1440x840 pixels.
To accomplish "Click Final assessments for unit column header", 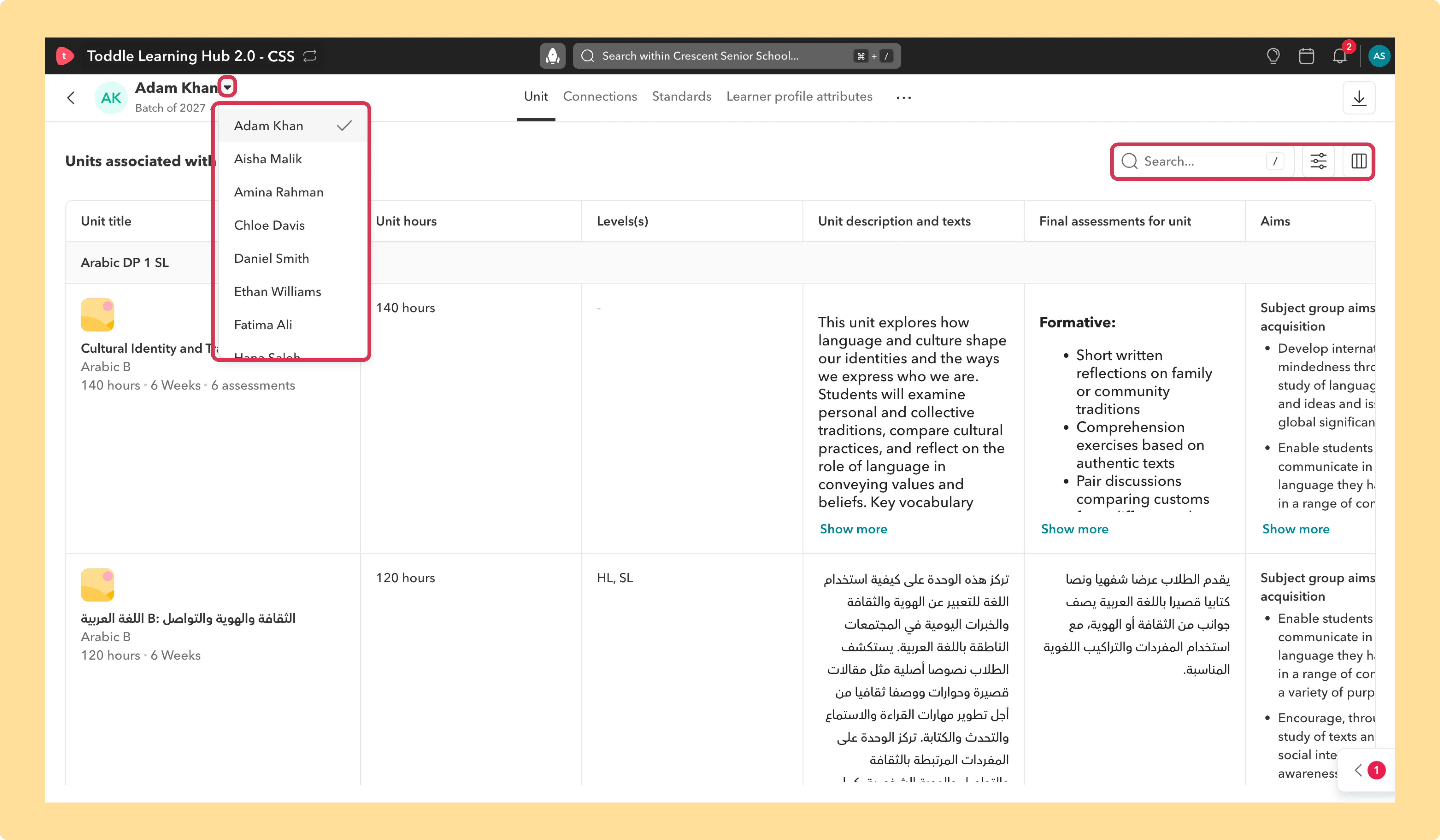I will pyautogui.click(x=1134, y=221).
